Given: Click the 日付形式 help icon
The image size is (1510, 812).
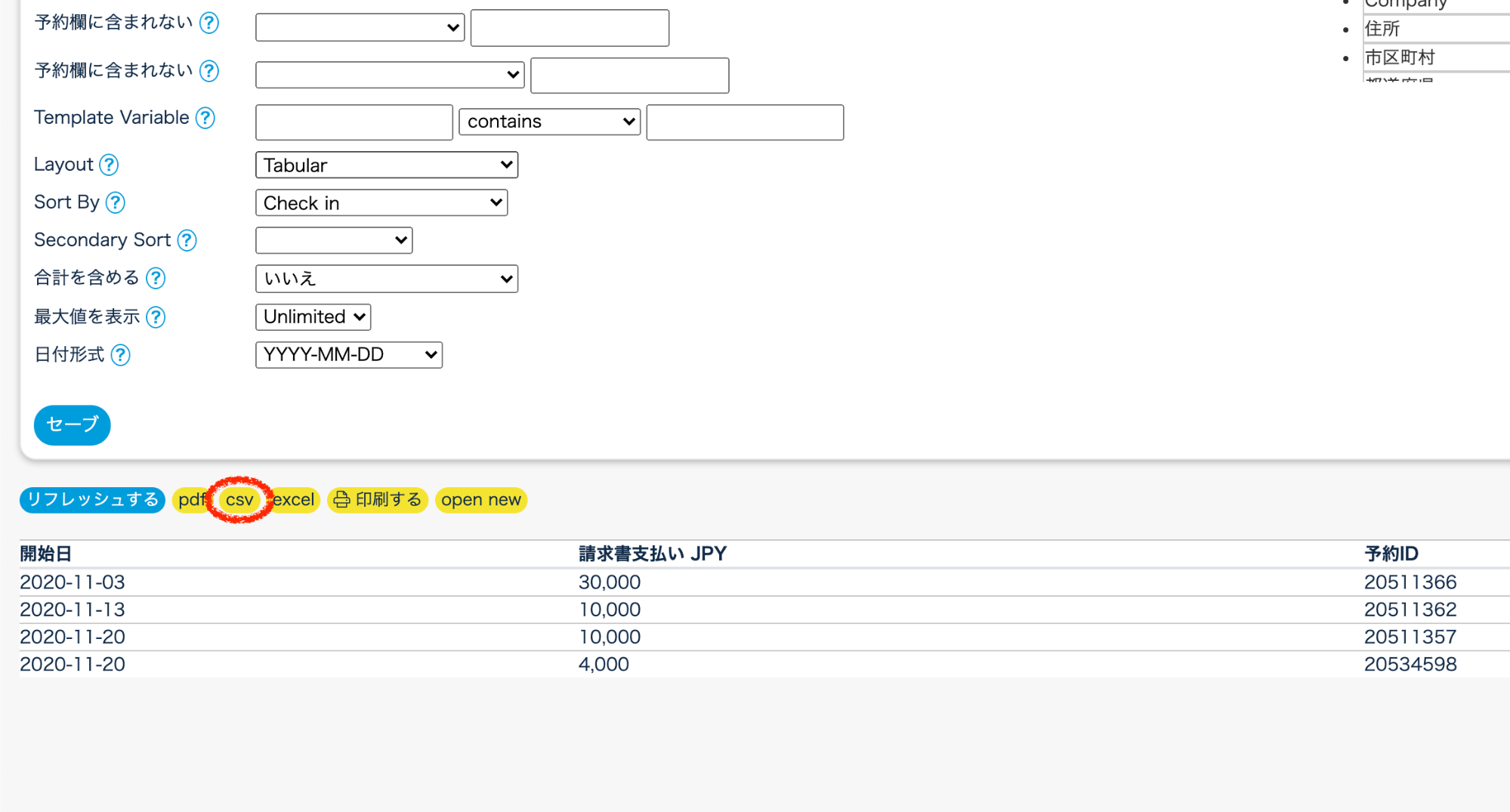Looking at the screenshot, I should point(120,355).
